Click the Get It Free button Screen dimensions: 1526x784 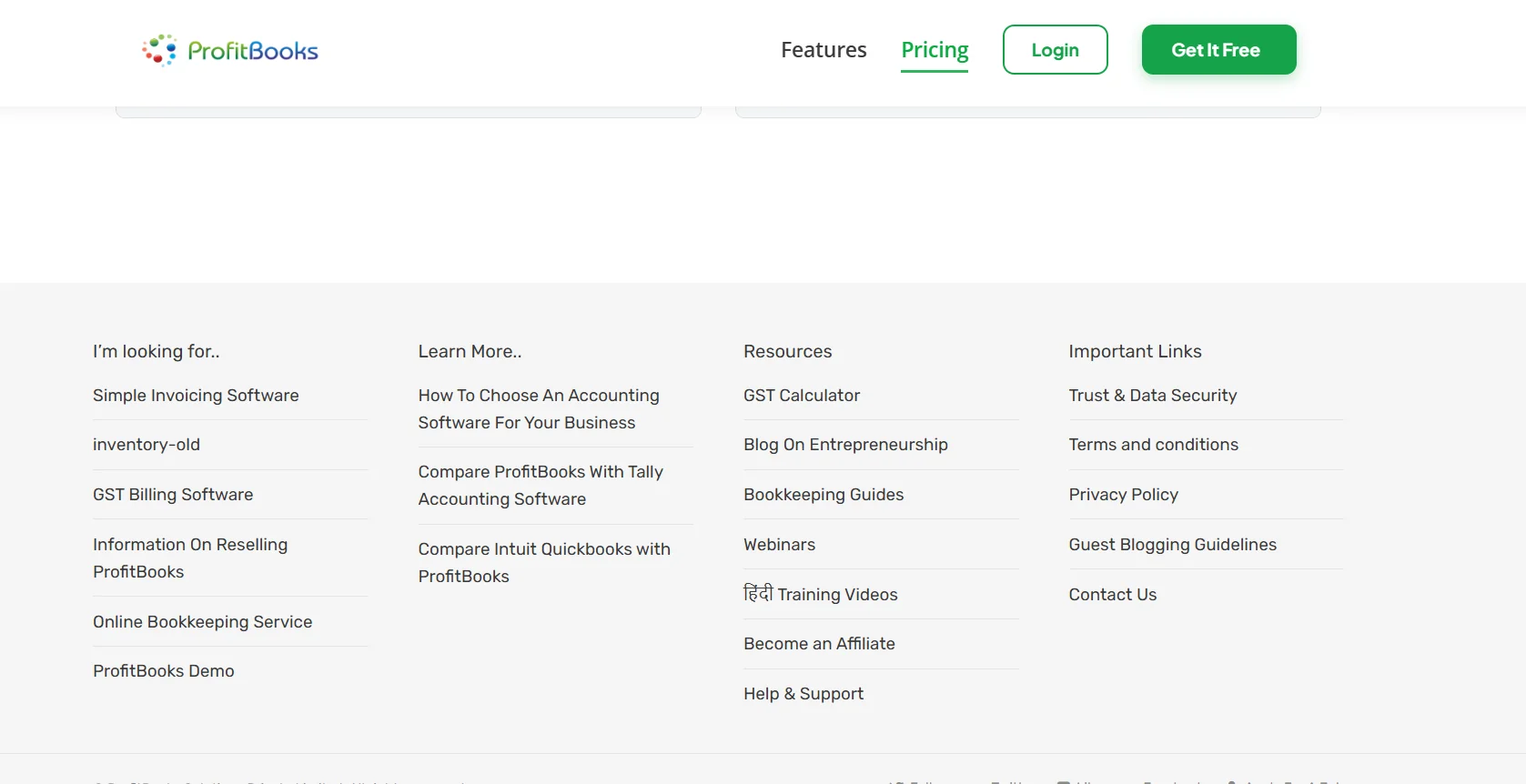pos(1219,50)
